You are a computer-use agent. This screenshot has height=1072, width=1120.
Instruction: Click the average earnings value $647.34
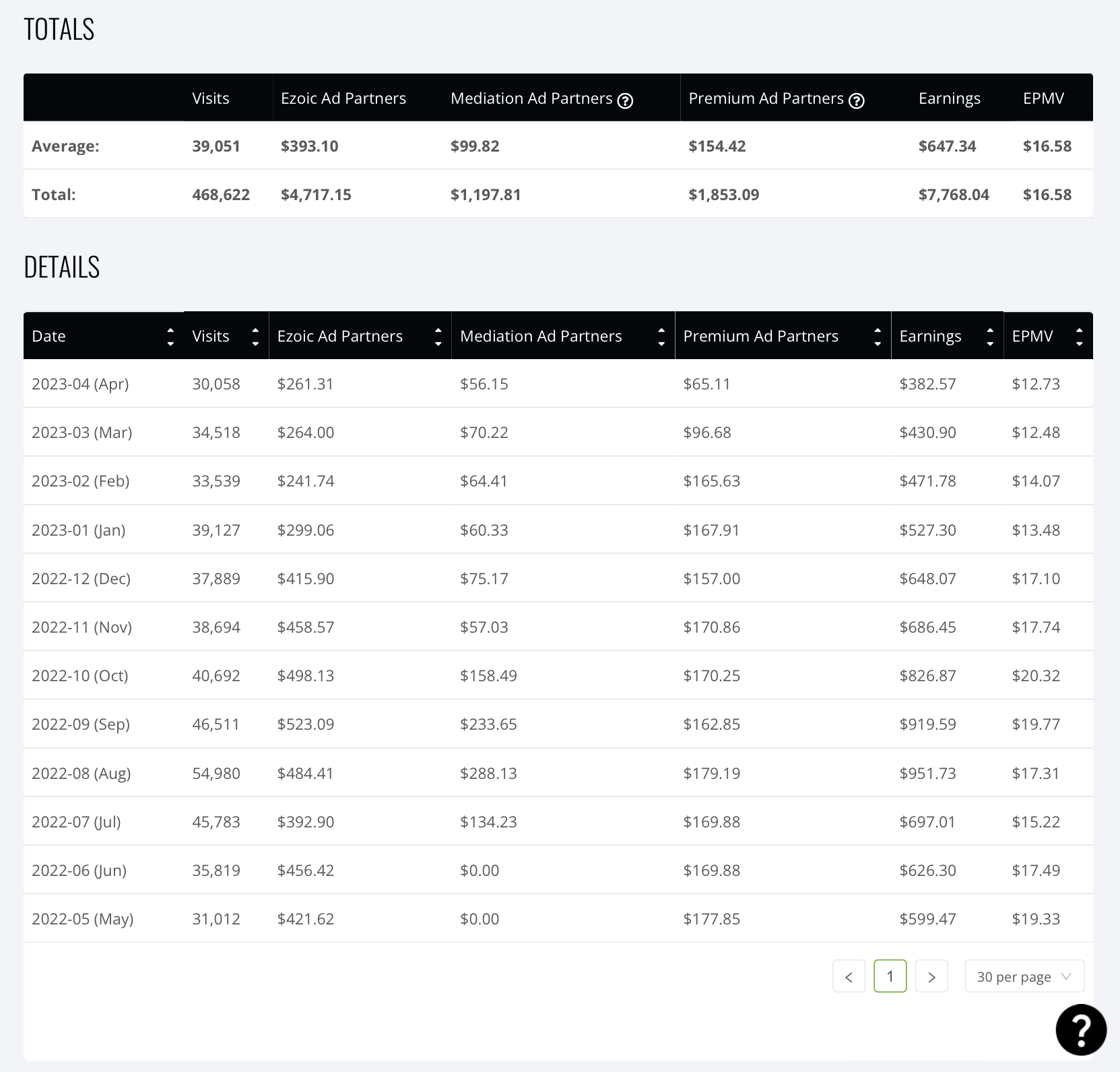pos(947,146)
